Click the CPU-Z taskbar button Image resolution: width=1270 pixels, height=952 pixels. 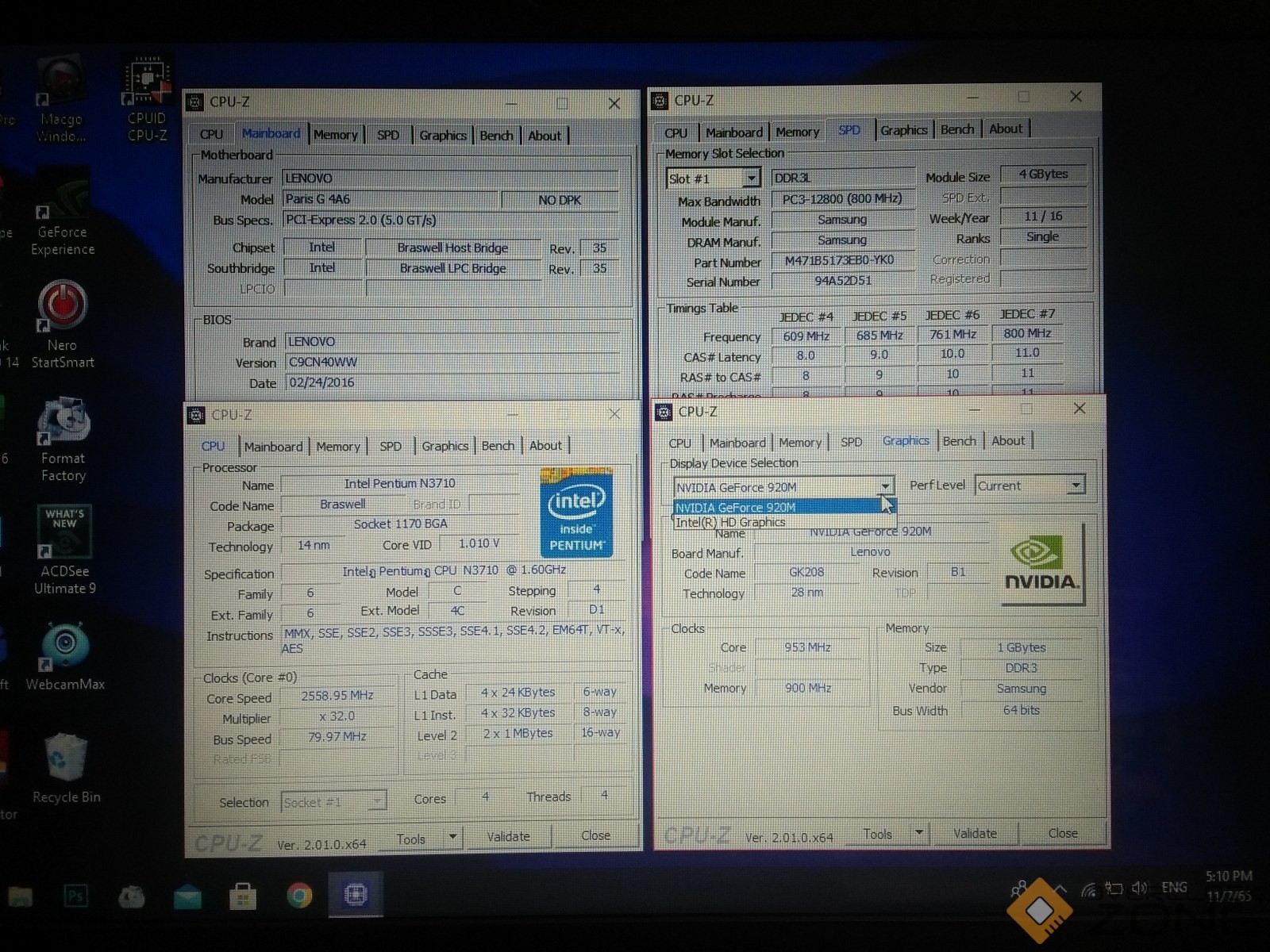pyautogui.click(x=356, y=895)
